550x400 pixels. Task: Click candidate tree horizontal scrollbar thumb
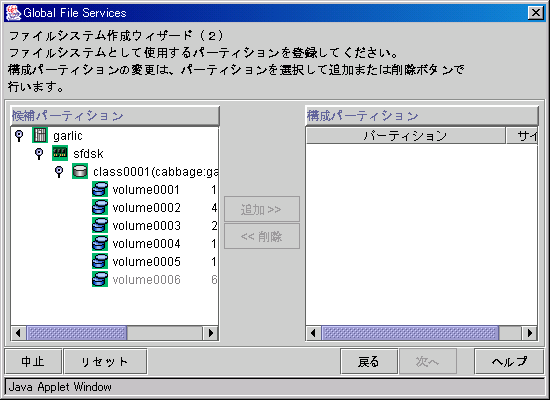[77, 333]
